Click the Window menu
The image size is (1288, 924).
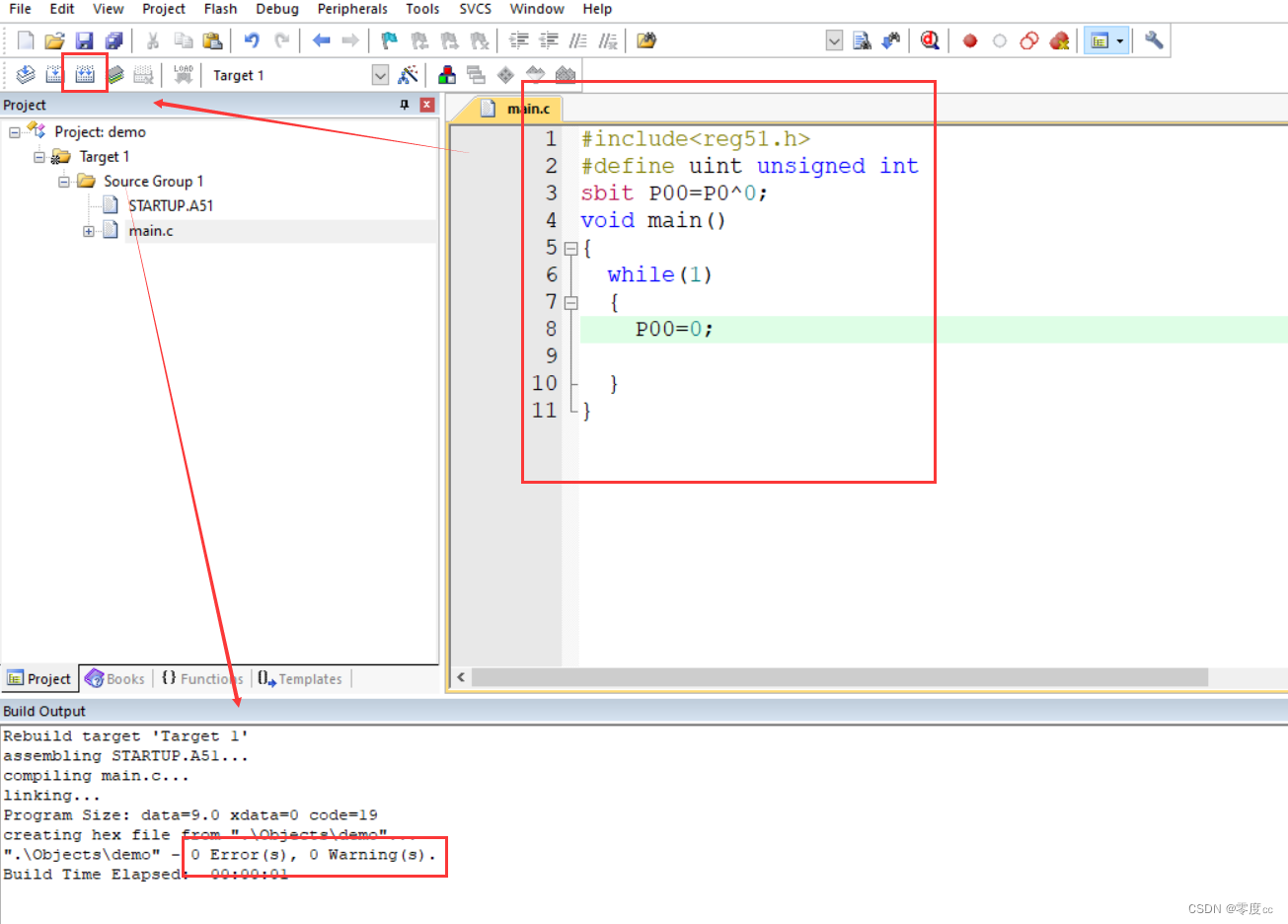coord(537,9)
